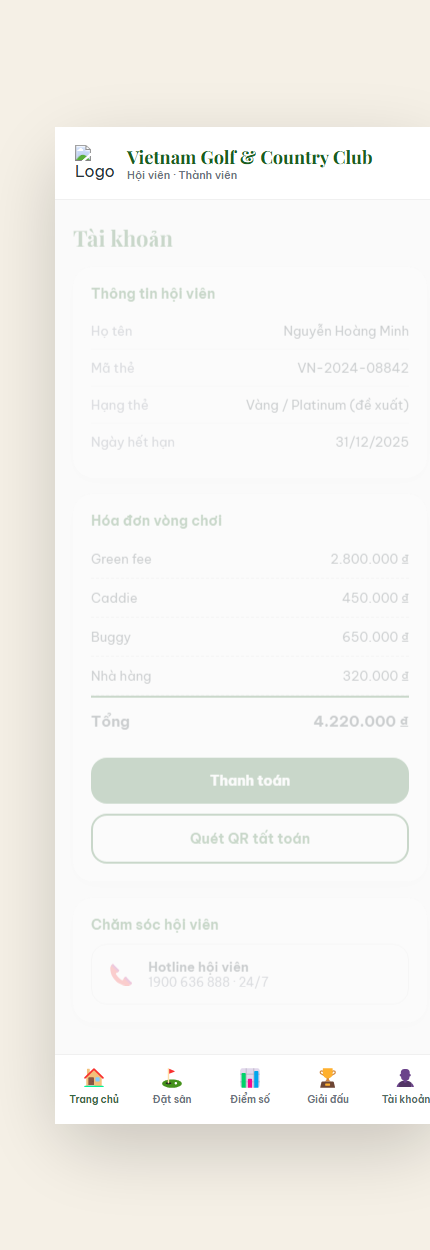Select the Caddie invoice row
430x1250 pixels.
coord(250,598)
